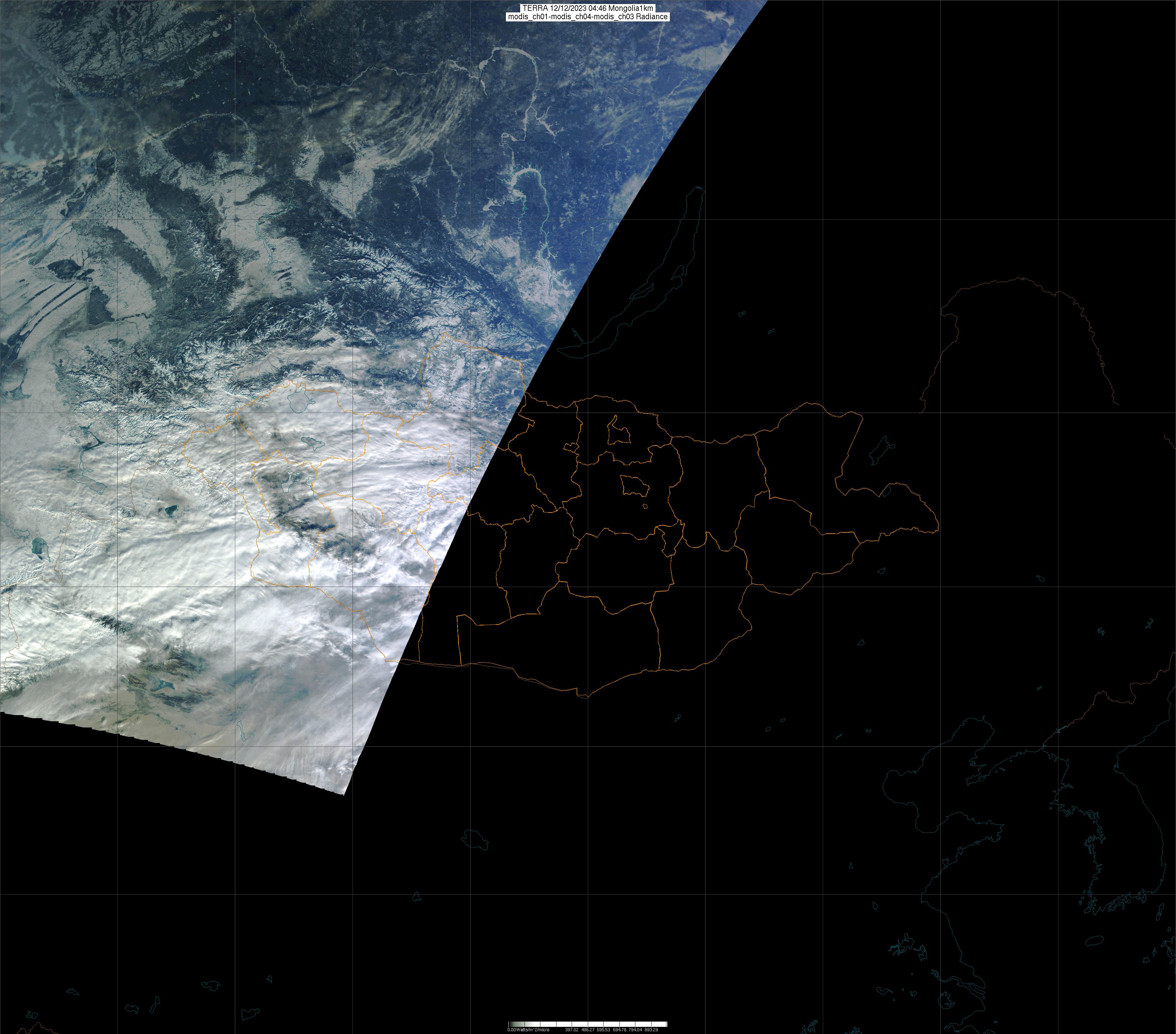
Task: Click the TERRA 12/12/2023 04:46 title label
Action: 588,8
